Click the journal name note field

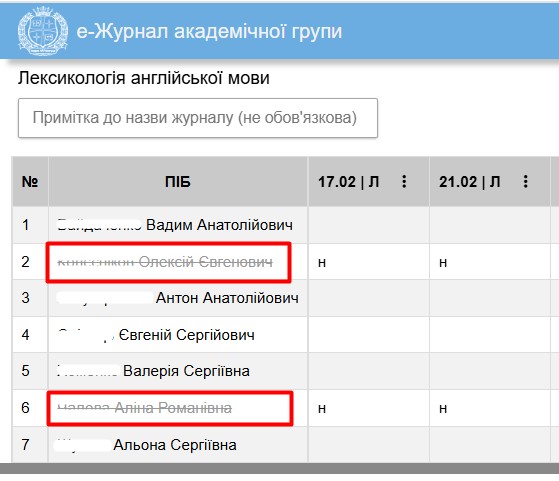point(198,118)
